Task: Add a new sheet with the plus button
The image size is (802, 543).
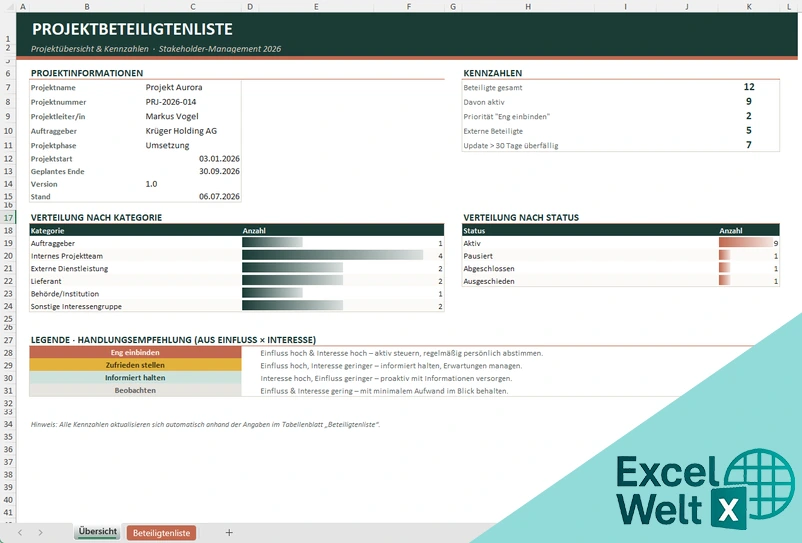Action: pos(229,533)
